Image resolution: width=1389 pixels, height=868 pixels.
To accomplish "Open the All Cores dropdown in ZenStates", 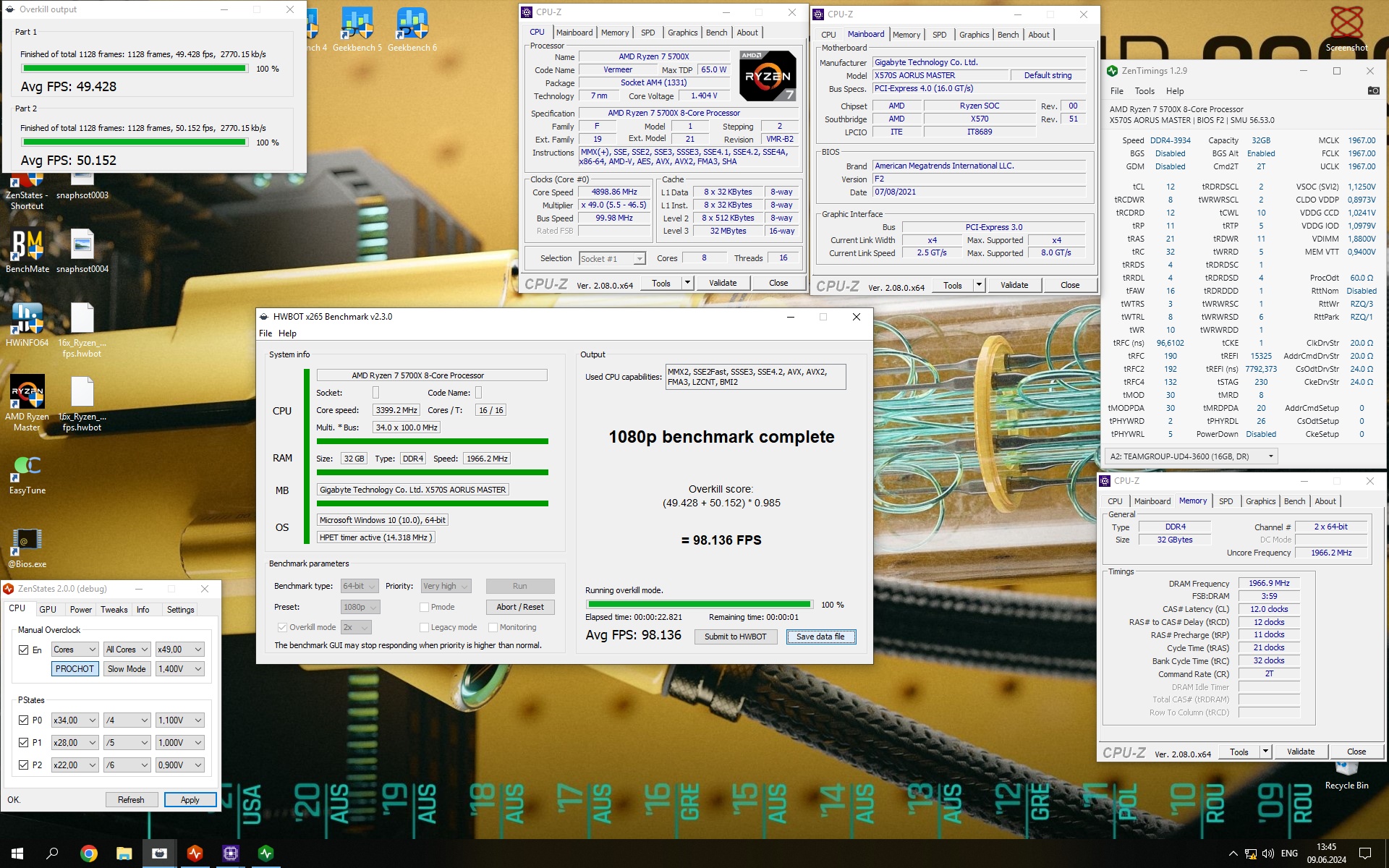I will 127,650.
